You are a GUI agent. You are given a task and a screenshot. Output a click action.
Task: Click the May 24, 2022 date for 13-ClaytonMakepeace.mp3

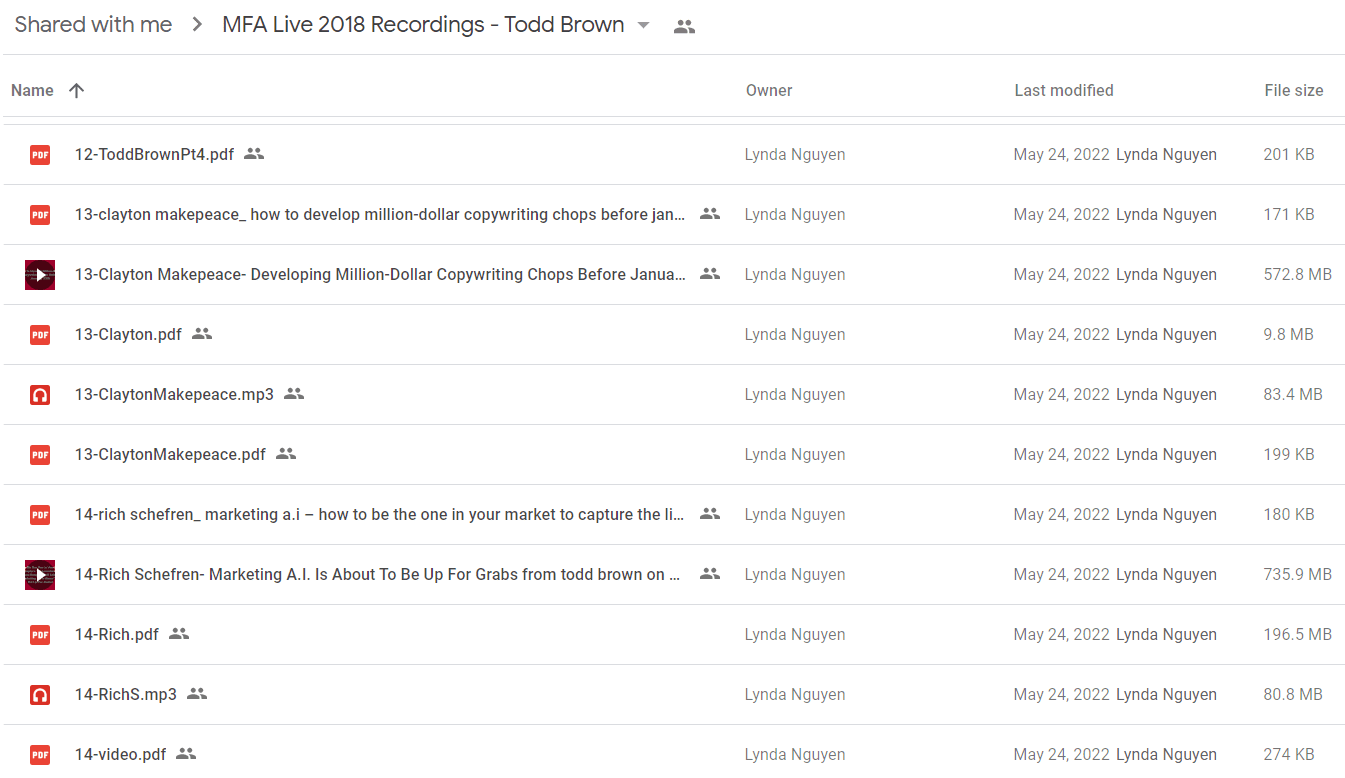pos(1062,395)
